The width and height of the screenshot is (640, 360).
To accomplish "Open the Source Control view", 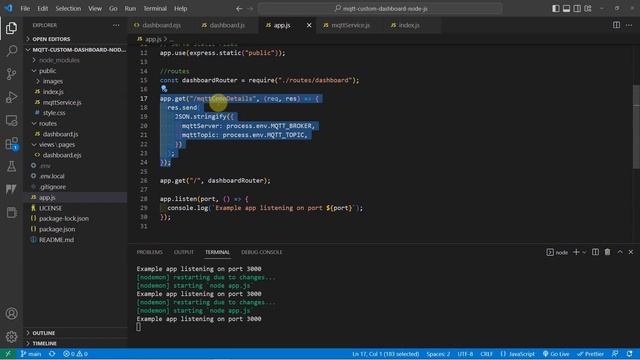I will [11, 74].
